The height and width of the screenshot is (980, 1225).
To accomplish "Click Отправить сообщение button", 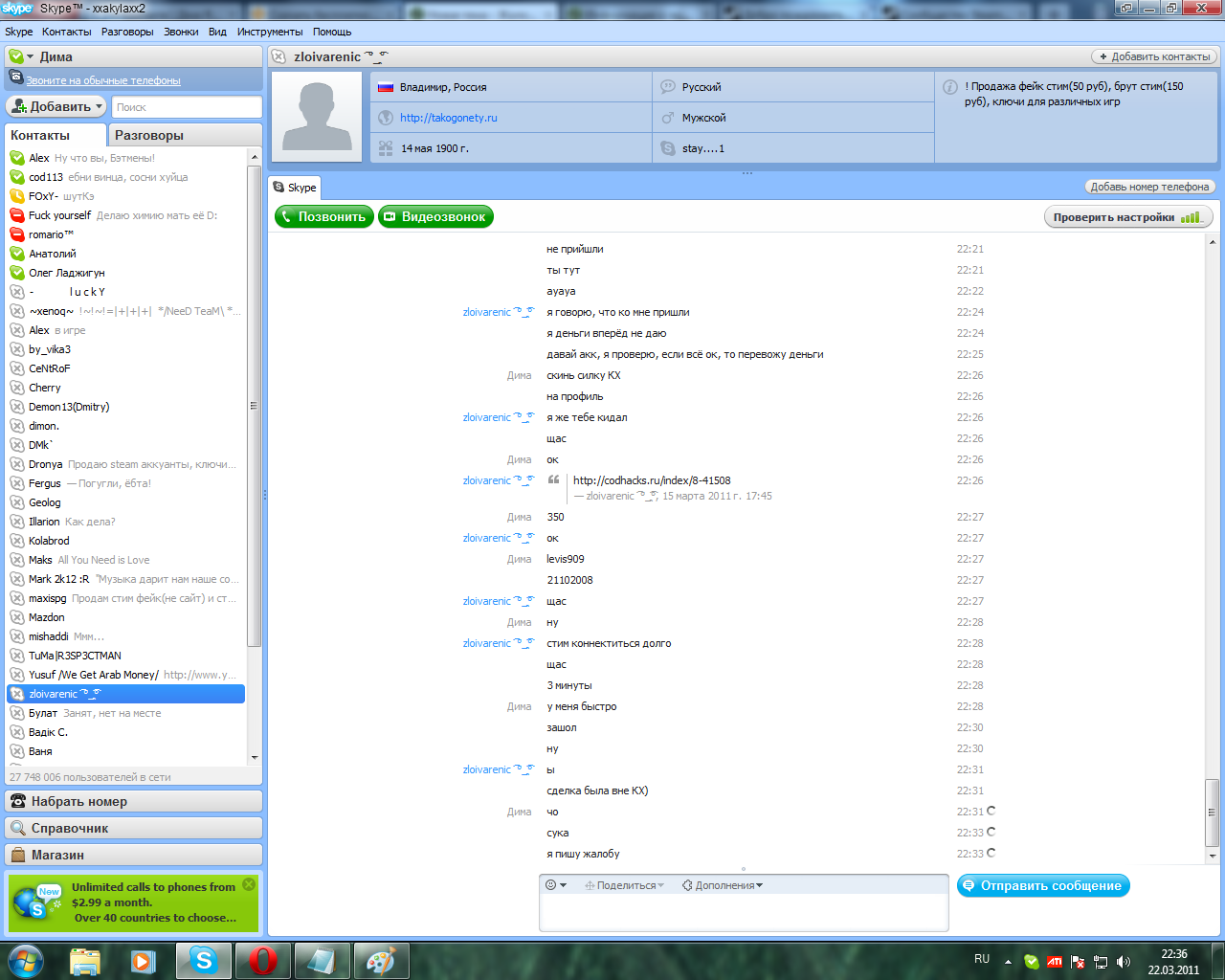I will pos(1043,886).
